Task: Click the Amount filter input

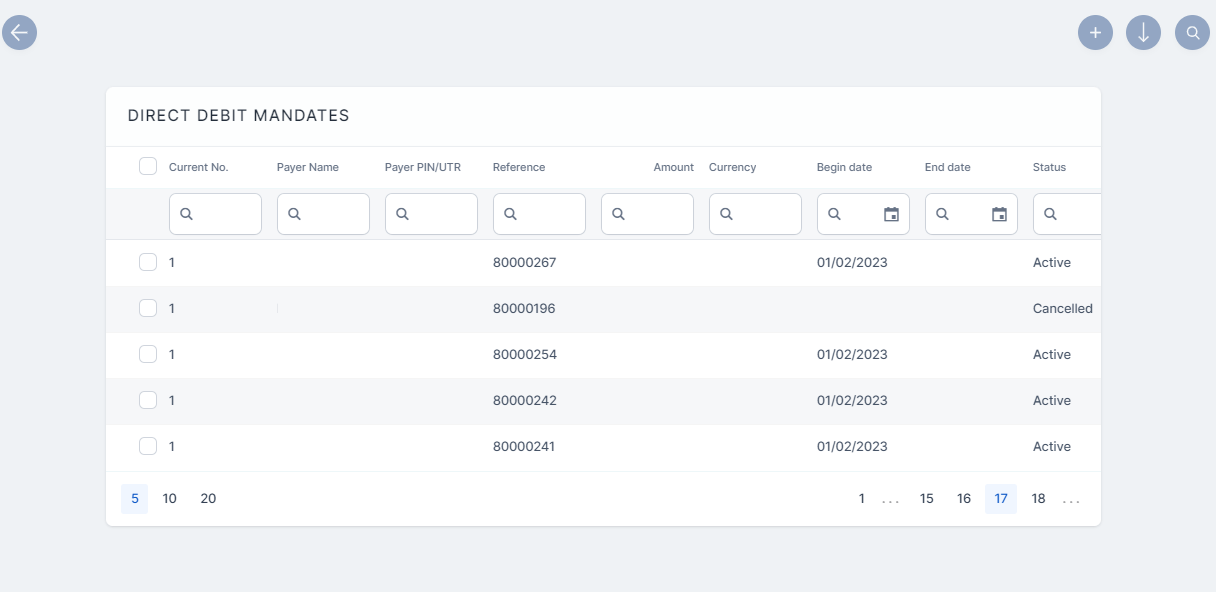Action: (657, 214)
